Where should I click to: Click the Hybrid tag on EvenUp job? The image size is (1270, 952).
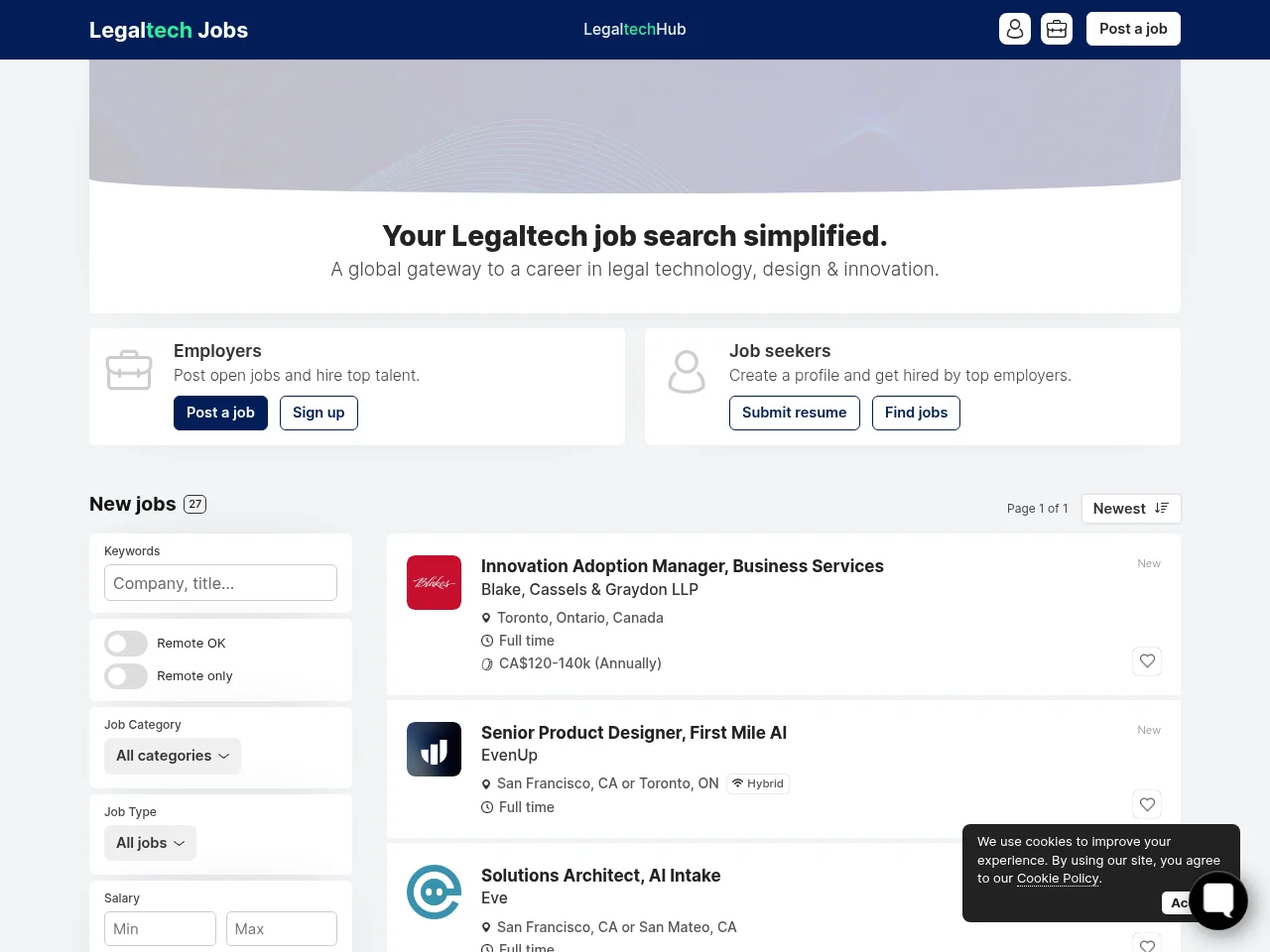(x=758, y=783)
